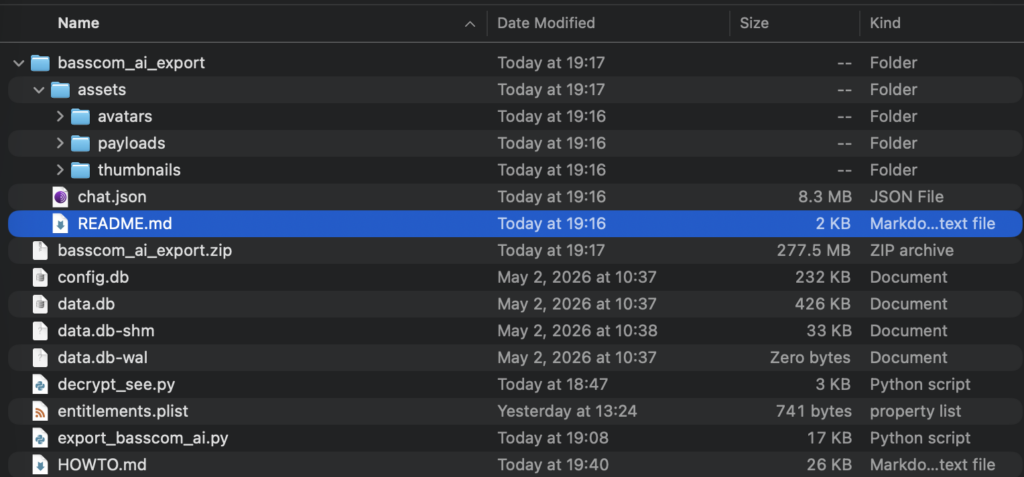Click the decrypt_see.py Python icon
1024x477 pixels.
40,384
